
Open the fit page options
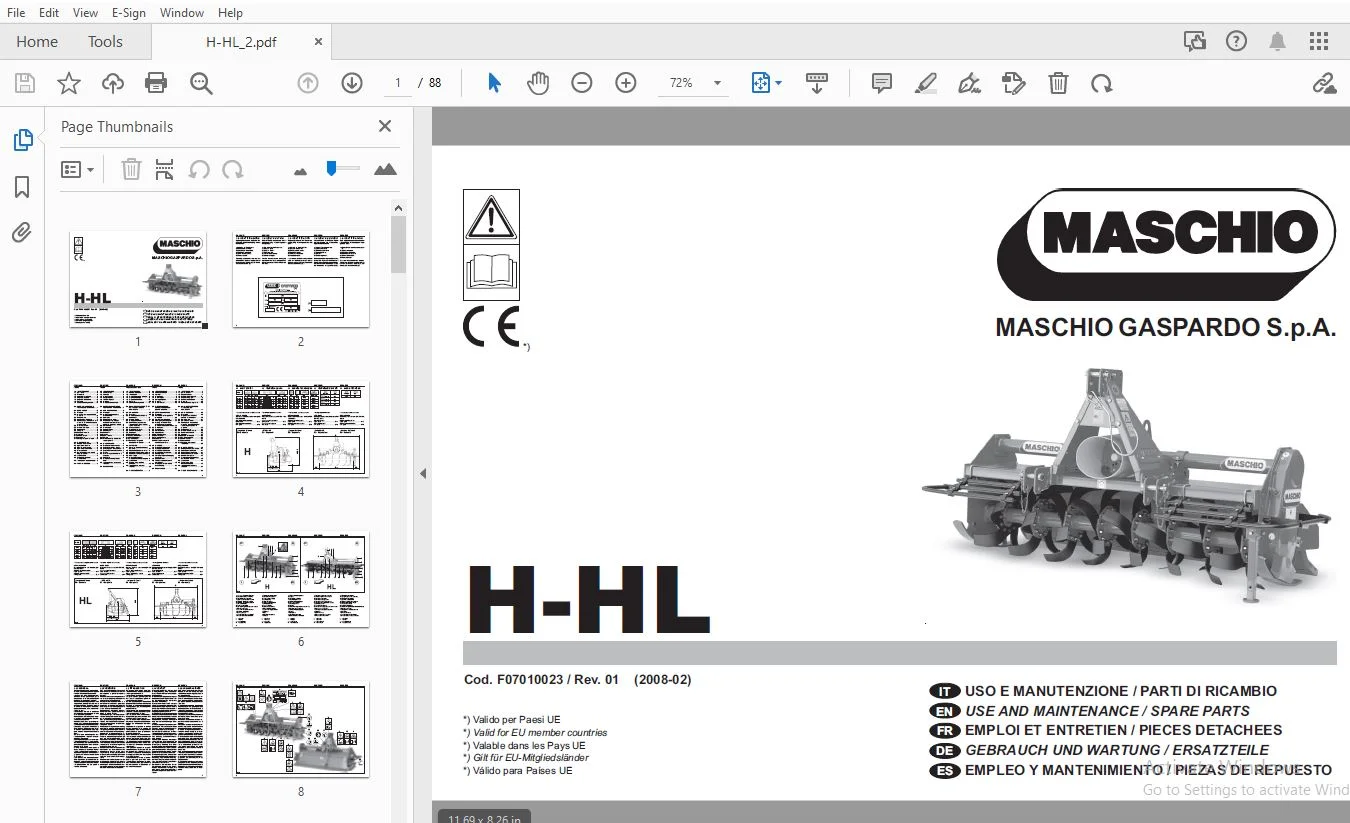click(766, 83)
